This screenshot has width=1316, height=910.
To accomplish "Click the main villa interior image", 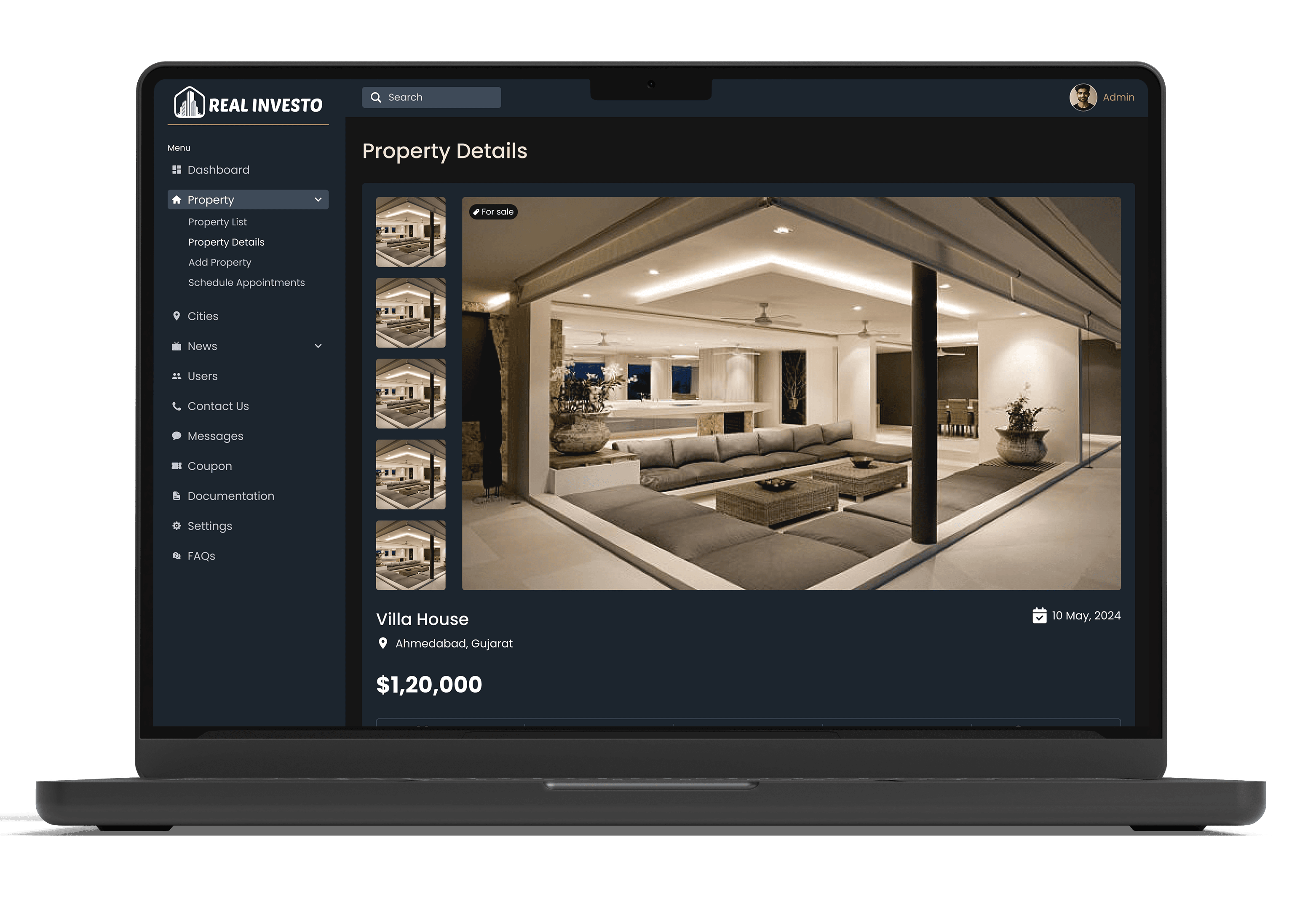I will 791,394.
